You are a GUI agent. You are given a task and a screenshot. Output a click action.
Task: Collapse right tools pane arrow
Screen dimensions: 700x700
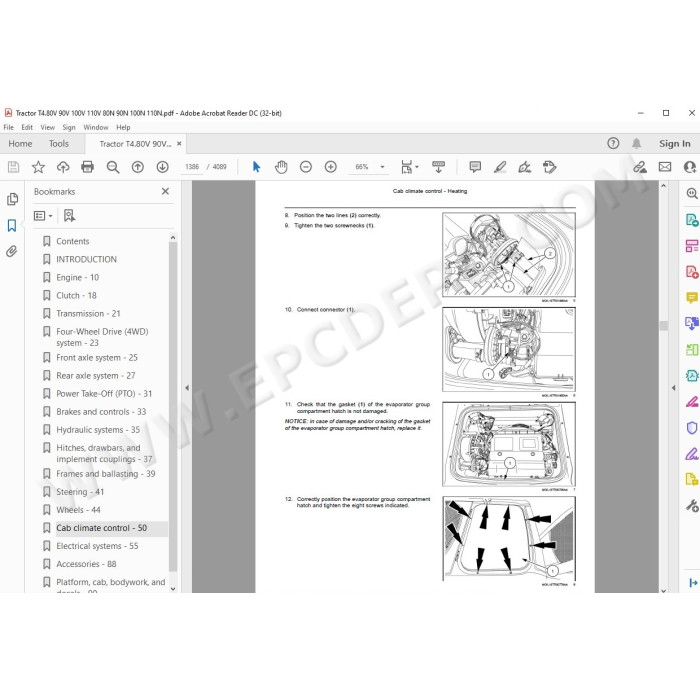pyautogui.click(x=673, y=388)
